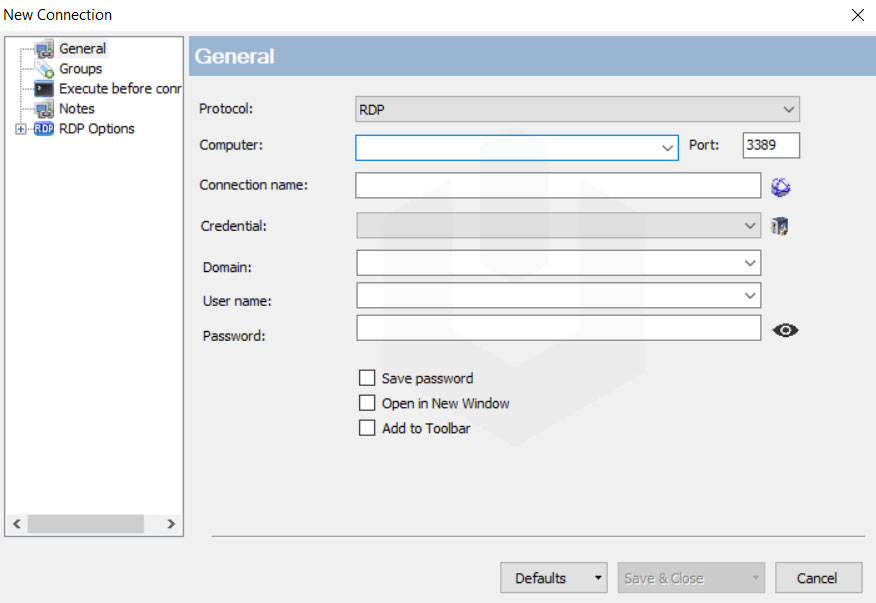Click the tree horizontal scrollbar thumb

point(86,524)
